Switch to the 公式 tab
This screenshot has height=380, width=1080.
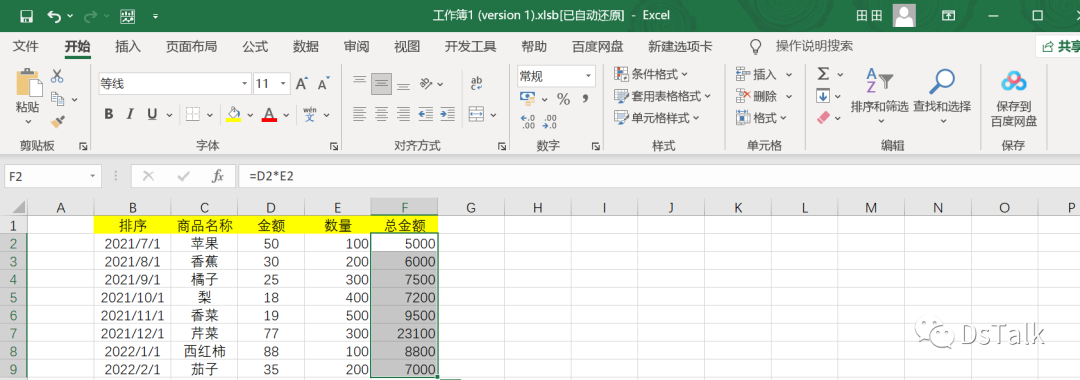click(255, 47)
